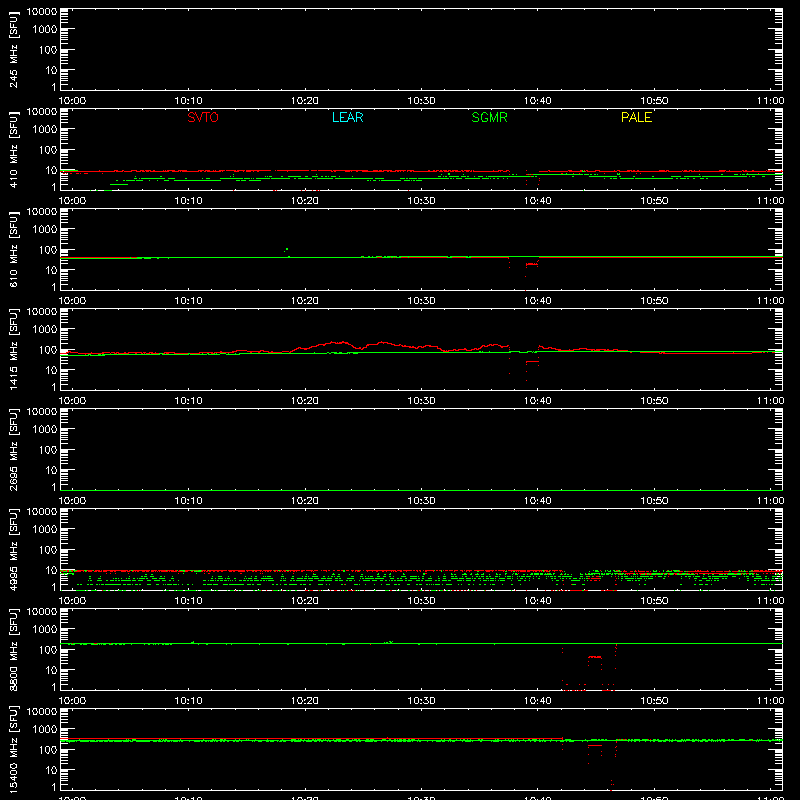Select the 410 MHz [SFU] axis label
This screenshot has height=800, width=800.
tap(13, 149)
